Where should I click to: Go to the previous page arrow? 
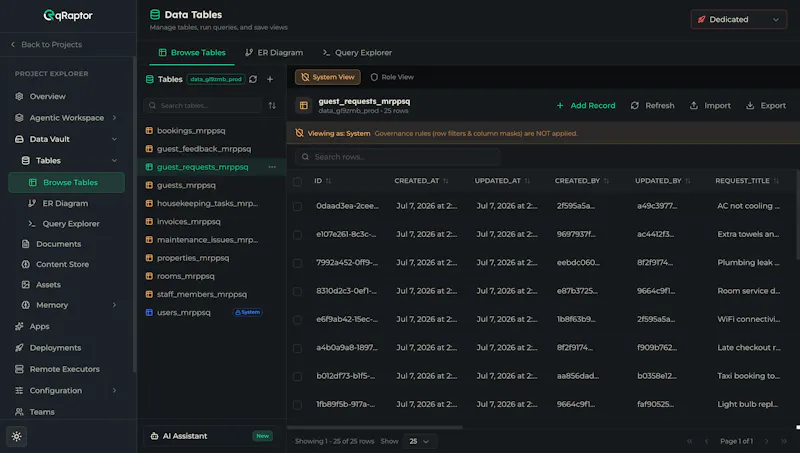[x=707, y=441]
